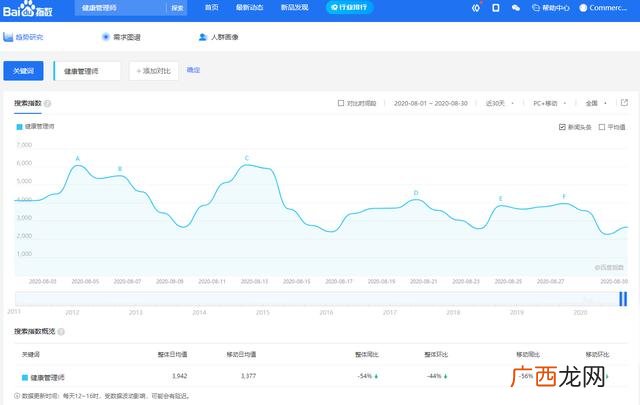Click the info icon by data update note
This screenshot has height=405, width=640.
[x=17, y=396]
